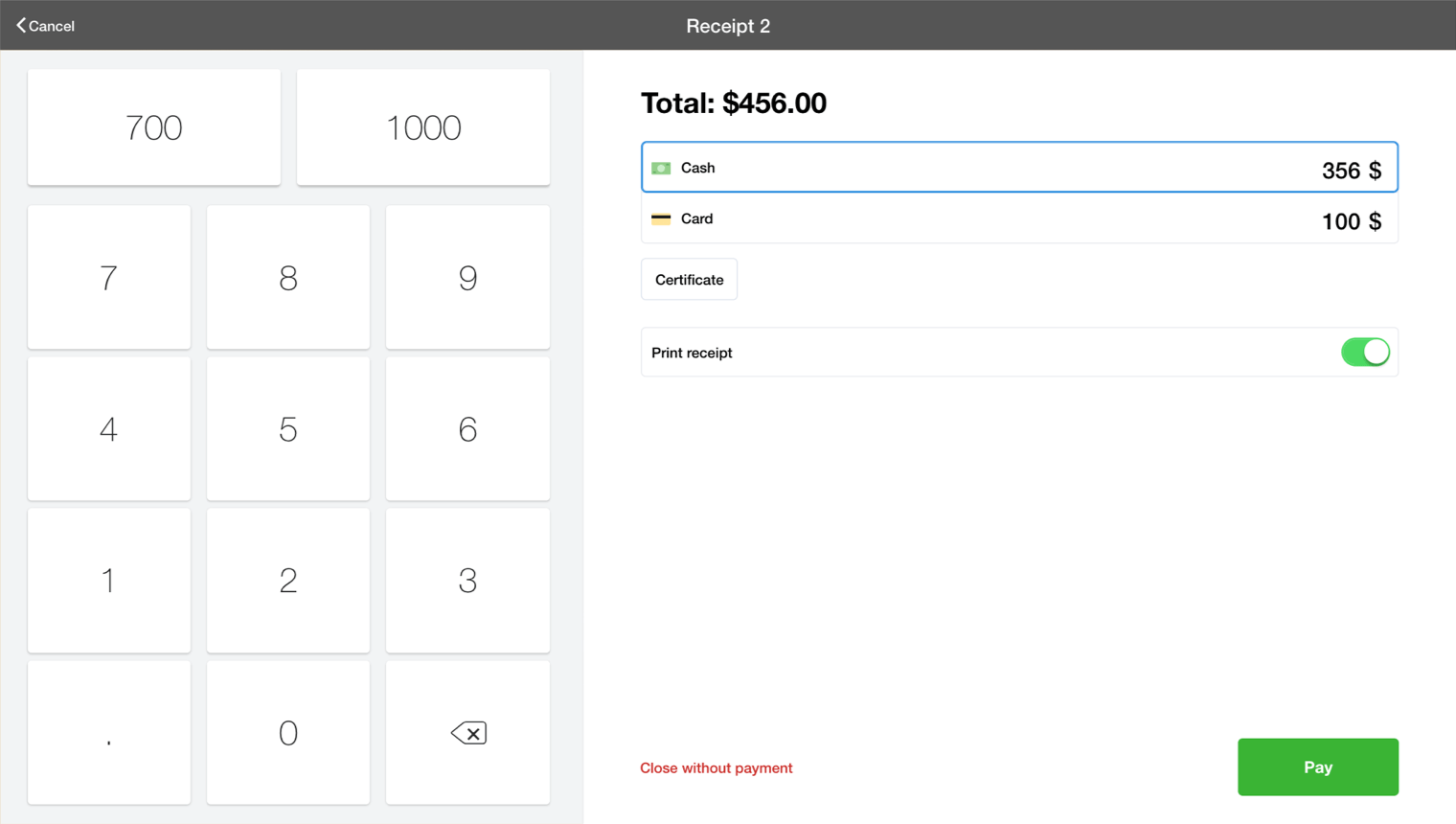Open the Certificate payment option

pos(689,279)
